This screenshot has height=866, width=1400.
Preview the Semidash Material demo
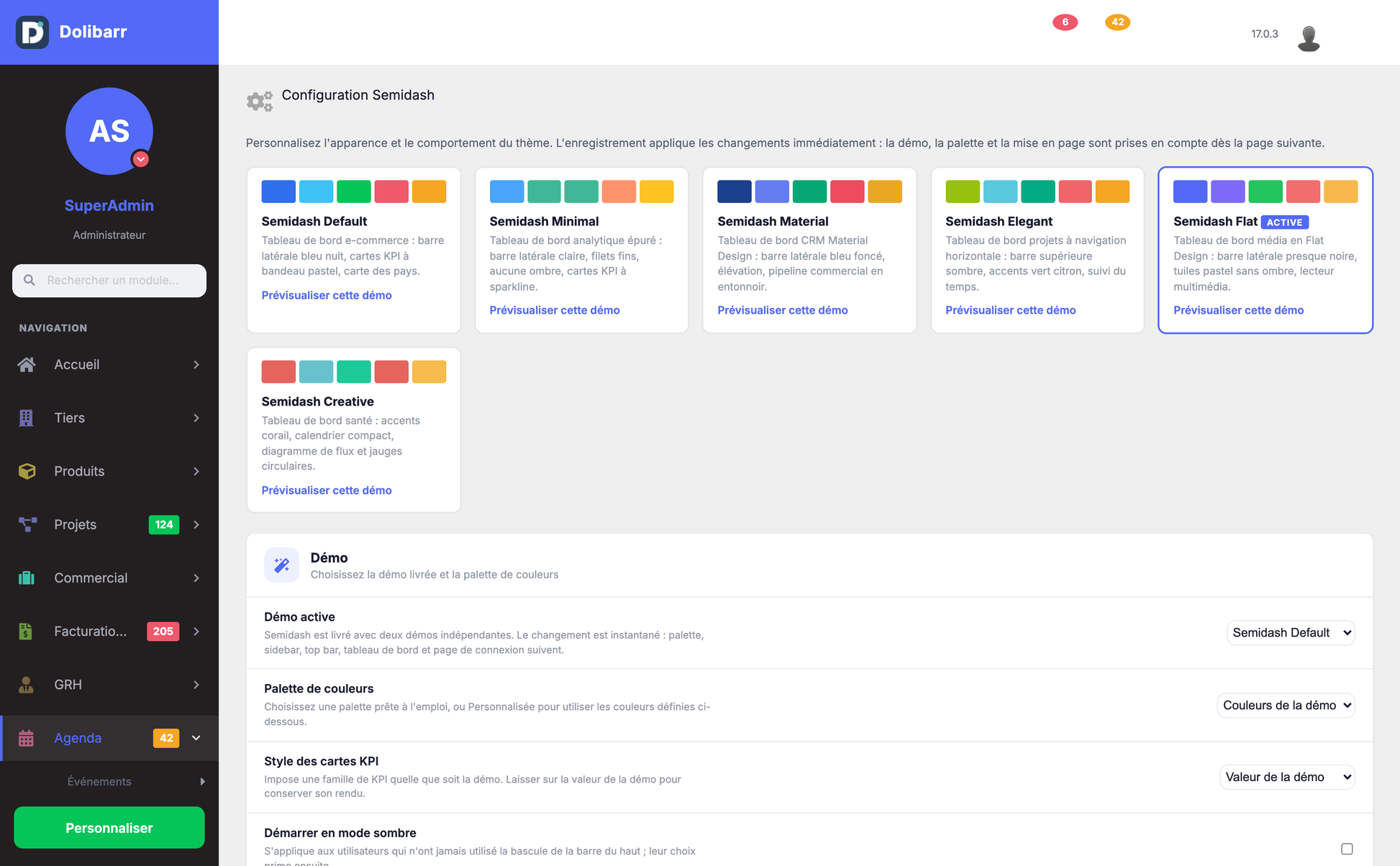[783, 310]
